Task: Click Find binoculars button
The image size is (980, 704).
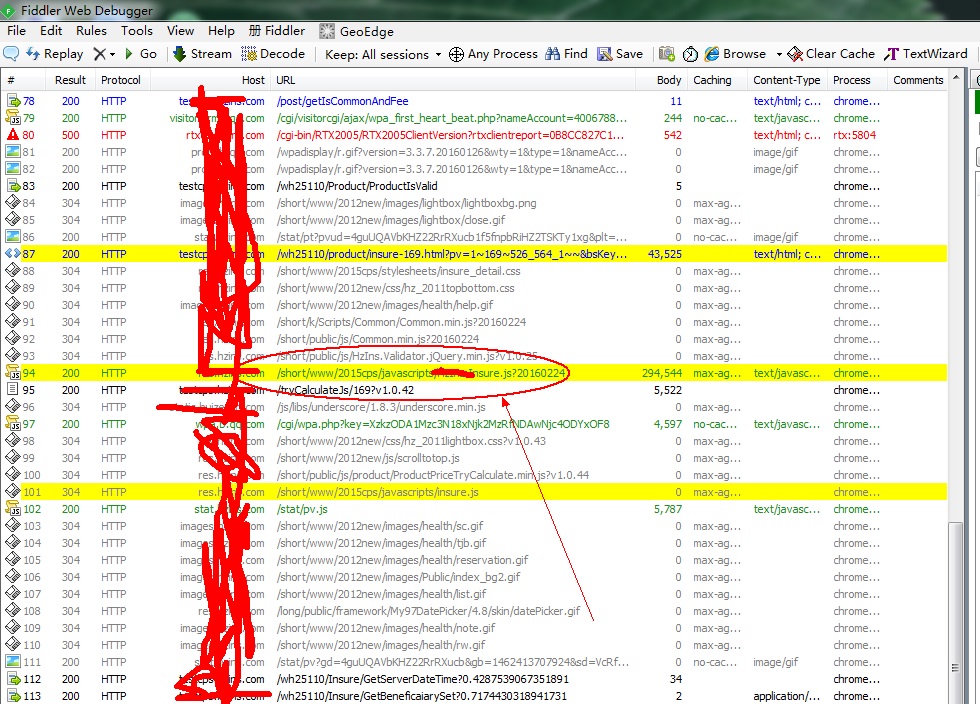Action: click(x=566, y=54)
